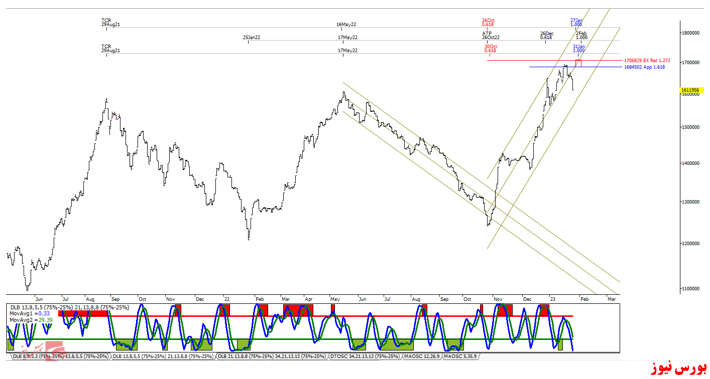Click the yellow 1611956 current price label

[691, 90]
